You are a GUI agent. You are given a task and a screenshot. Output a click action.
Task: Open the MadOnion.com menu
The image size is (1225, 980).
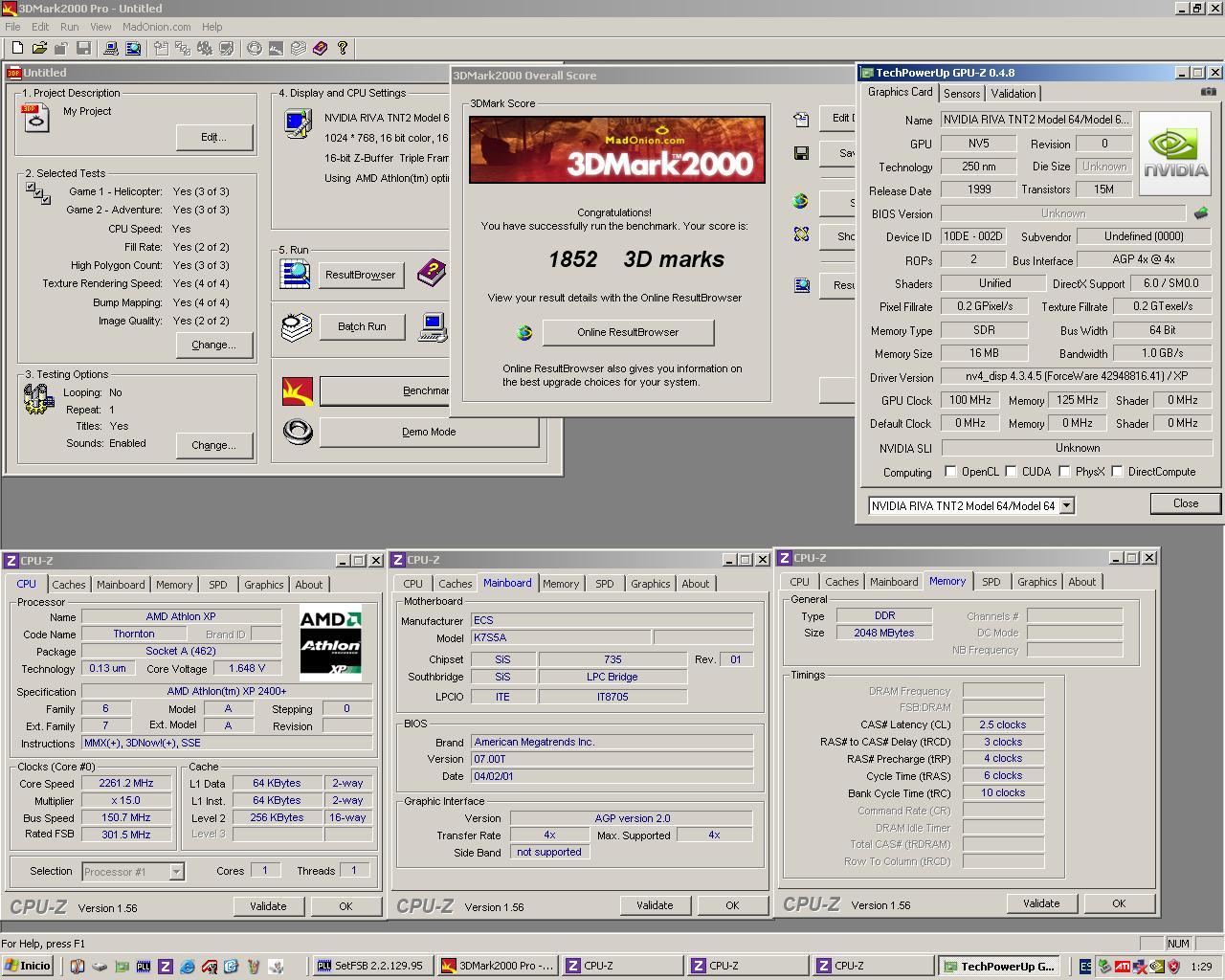[156, 27]
